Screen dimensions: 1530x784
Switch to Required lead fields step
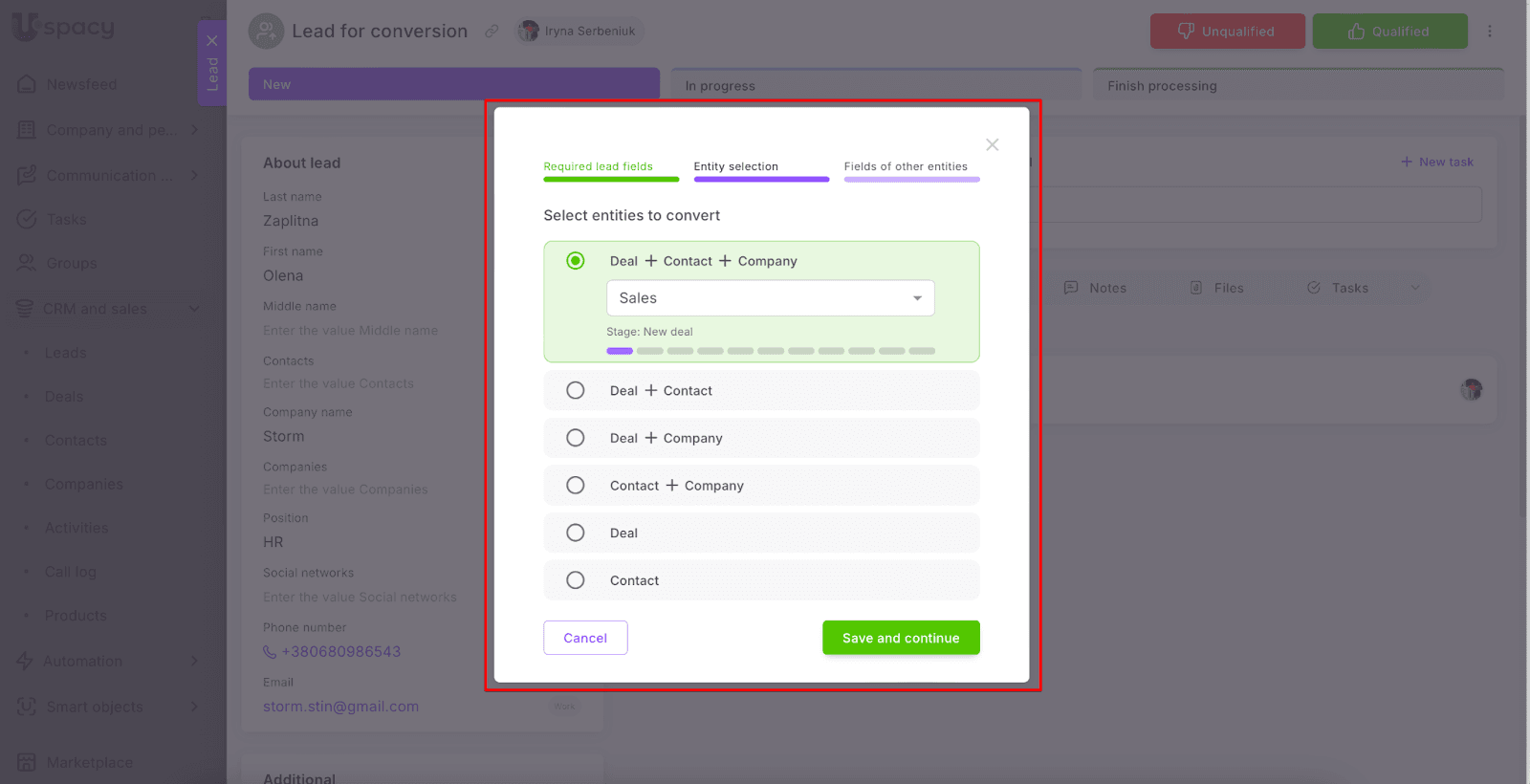599,166
